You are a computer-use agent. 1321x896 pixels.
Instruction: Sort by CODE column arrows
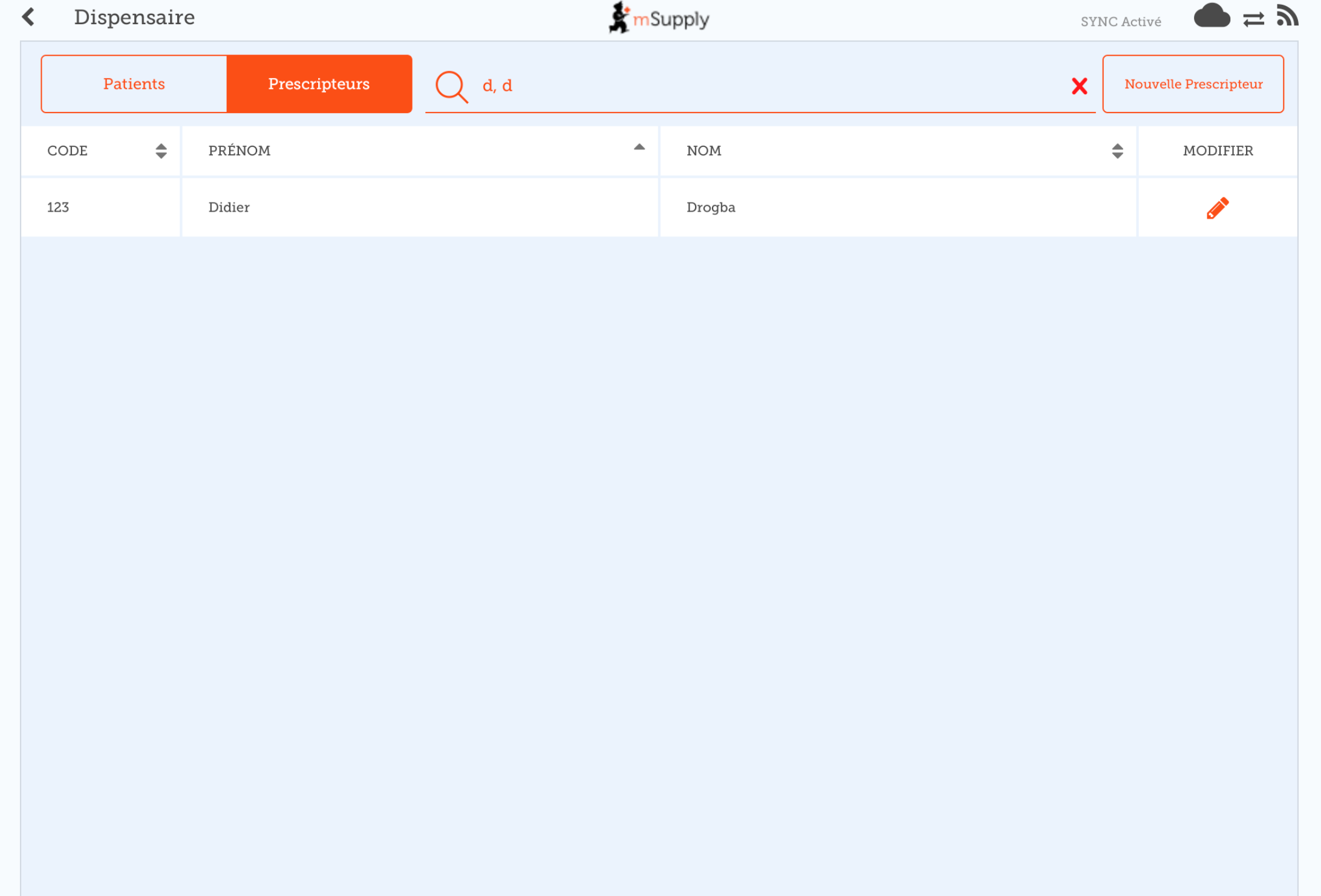(x=161, y=151)
